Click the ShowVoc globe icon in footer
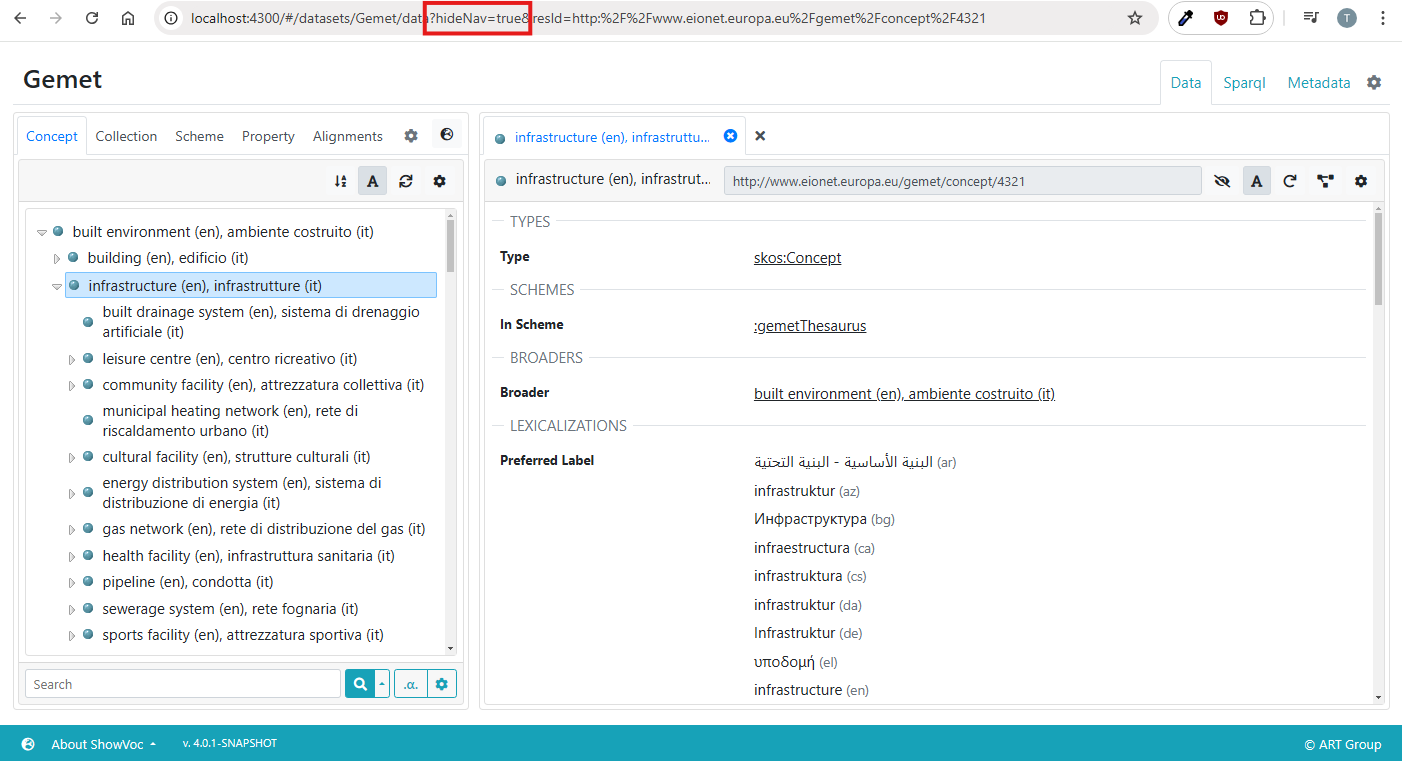 (x=28, y=744)
